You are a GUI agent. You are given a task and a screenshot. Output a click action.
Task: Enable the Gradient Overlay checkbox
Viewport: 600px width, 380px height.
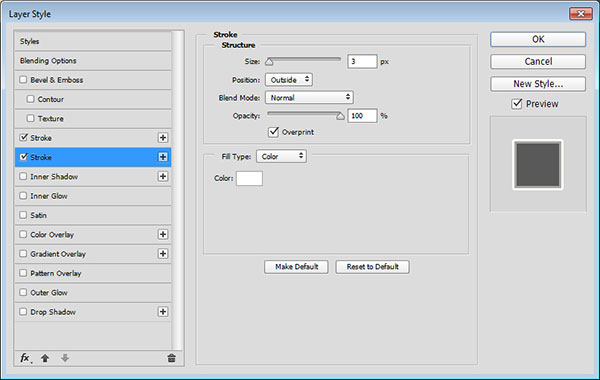click(x=23, y=253)
